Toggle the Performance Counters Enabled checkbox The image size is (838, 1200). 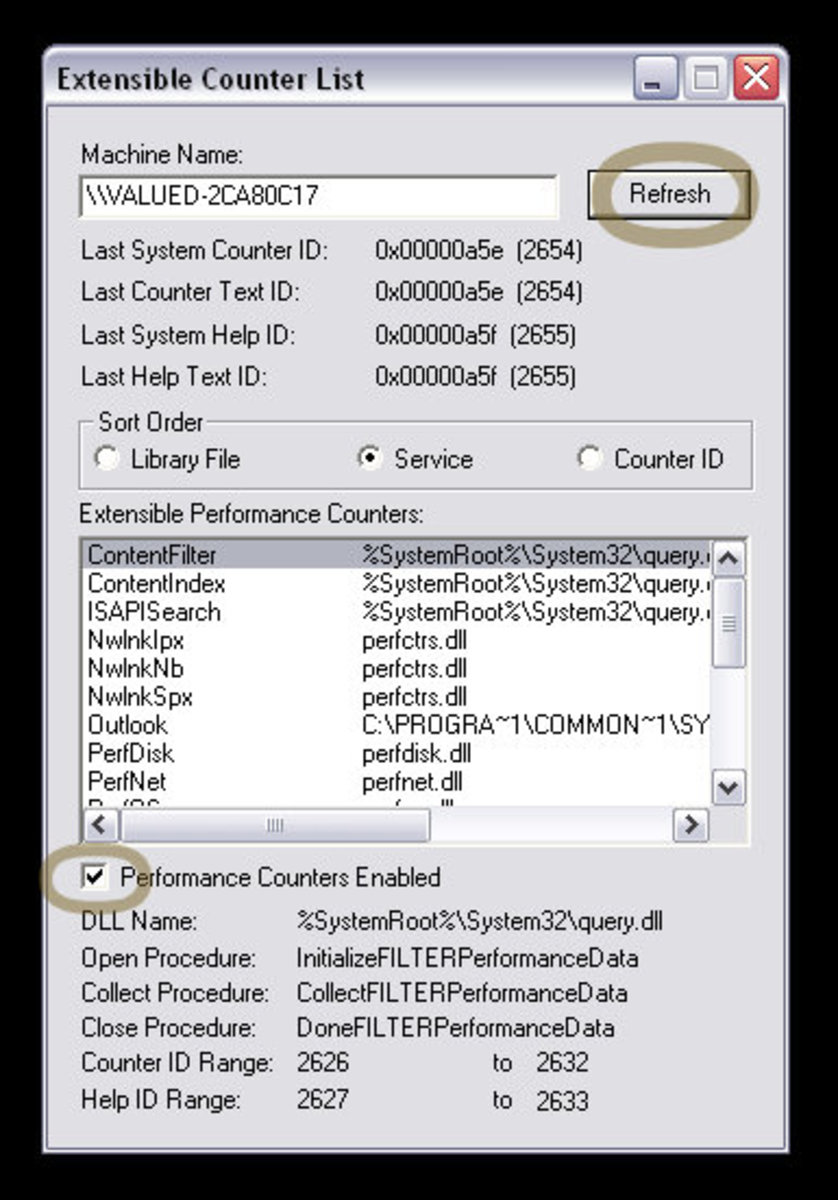point(96,877)
